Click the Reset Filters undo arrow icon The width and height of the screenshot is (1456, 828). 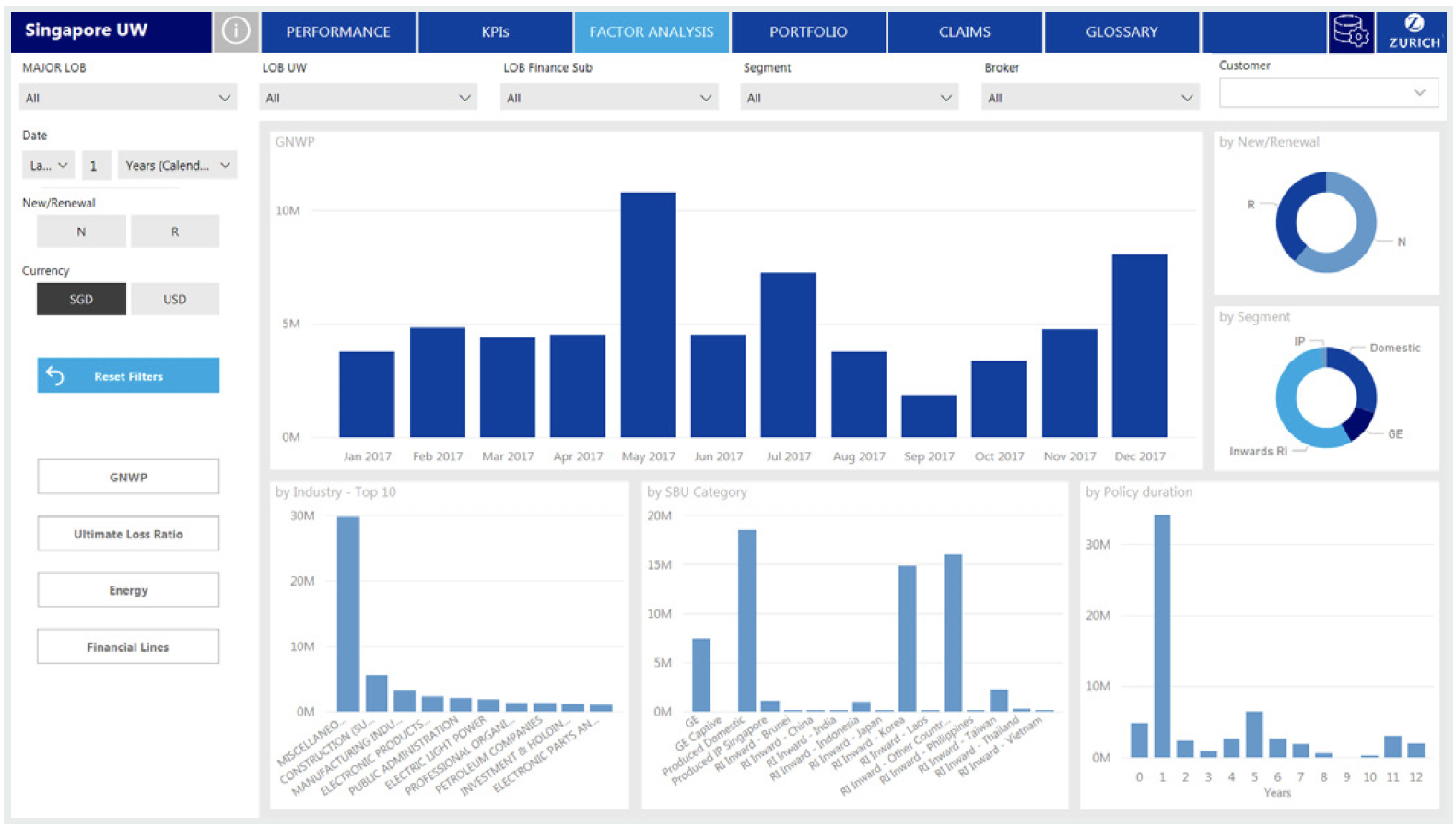55,376
